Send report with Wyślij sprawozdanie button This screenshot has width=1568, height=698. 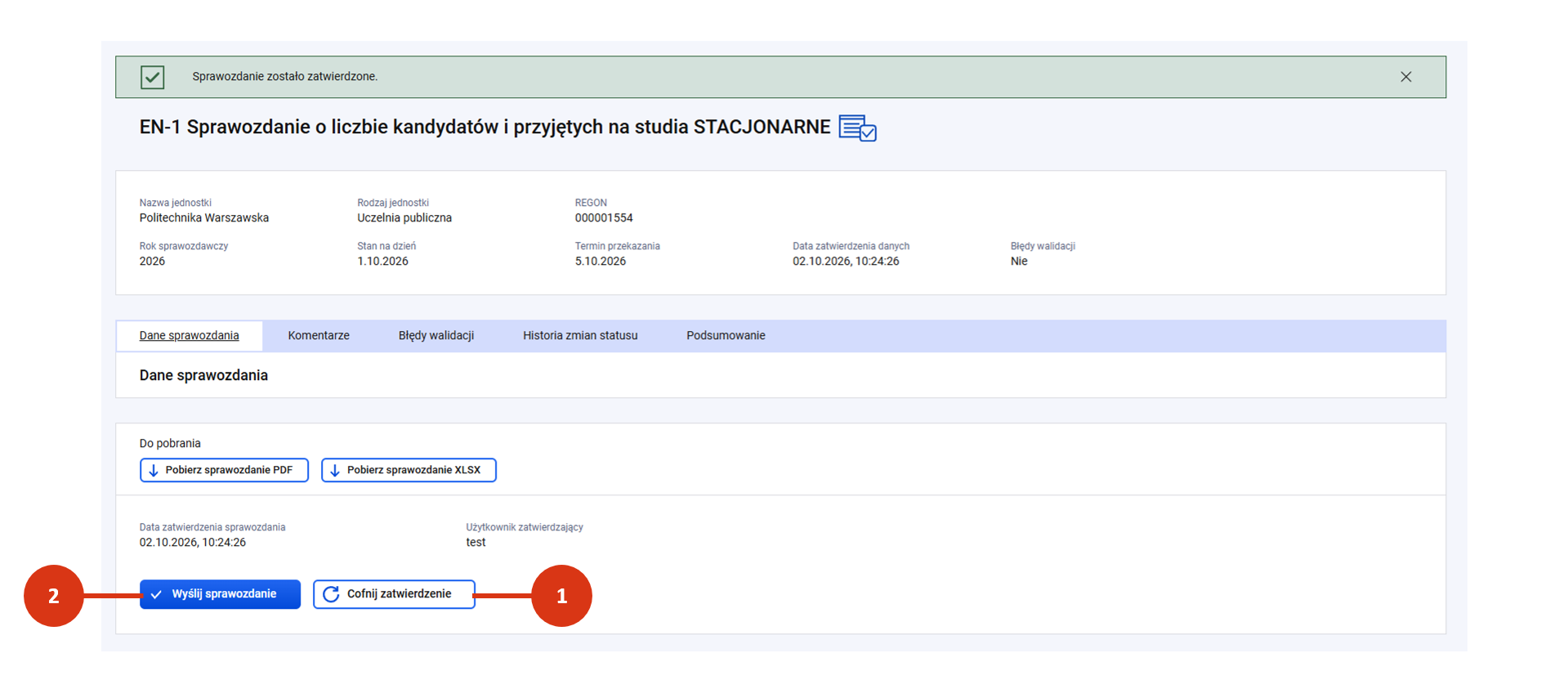(x=220, y=594)
